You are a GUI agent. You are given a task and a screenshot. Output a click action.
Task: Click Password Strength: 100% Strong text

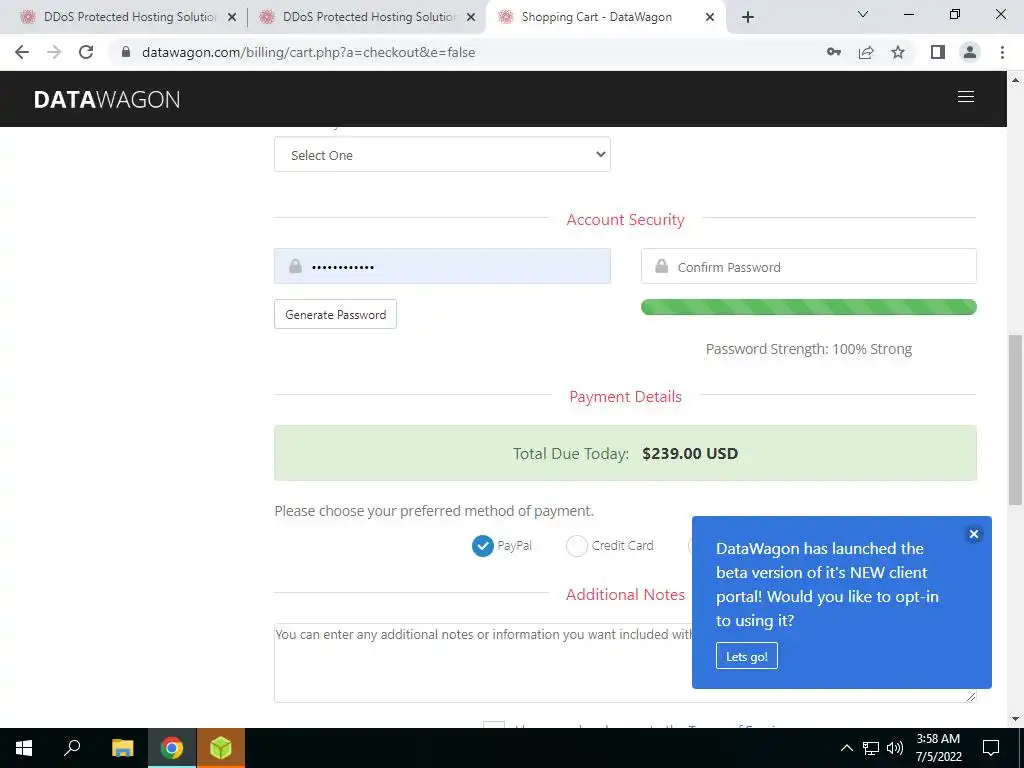pyautogui.click(x=808, y=349)
